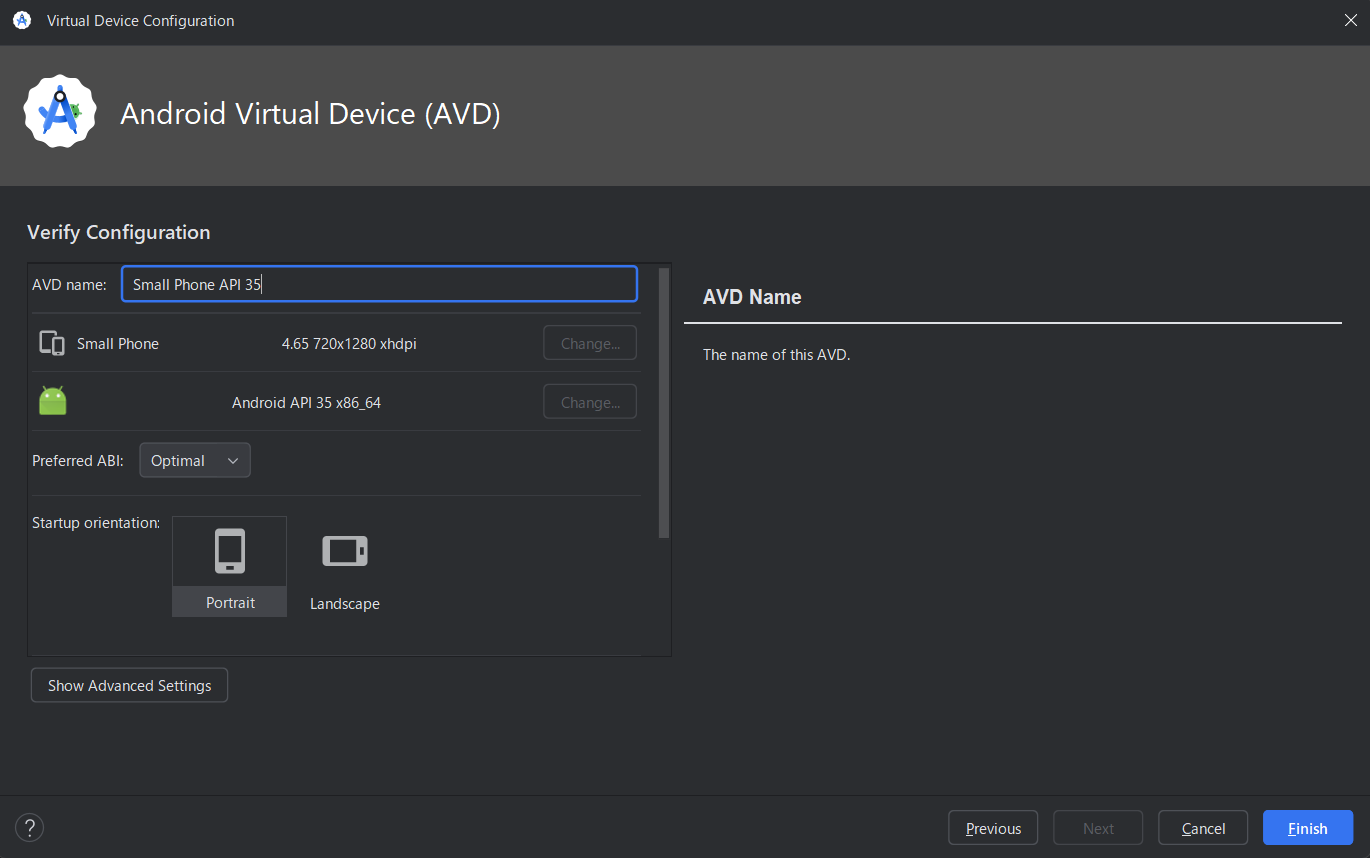Click the Android robot system image icon
Viewport: 1370px width, 858px height.
click(x=52, y=400)
